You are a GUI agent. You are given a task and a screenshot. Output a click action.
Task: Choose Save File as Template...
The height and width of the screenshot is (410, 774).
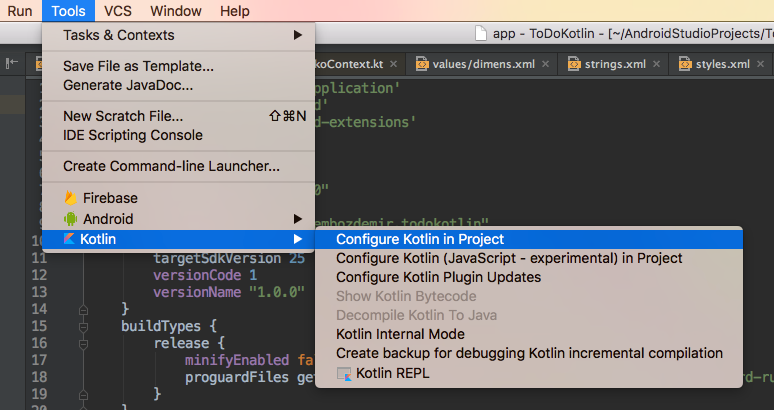[x=179, y=66]
